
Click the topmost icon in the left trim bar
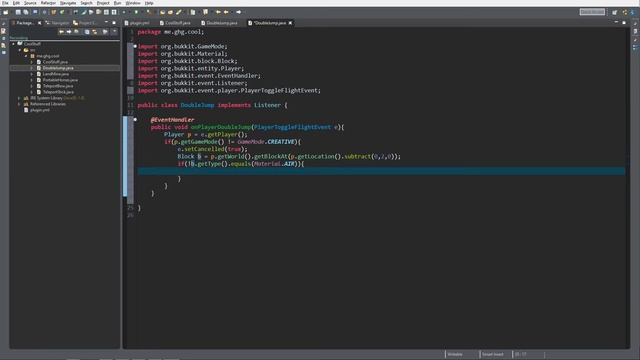tap(3, 23)
